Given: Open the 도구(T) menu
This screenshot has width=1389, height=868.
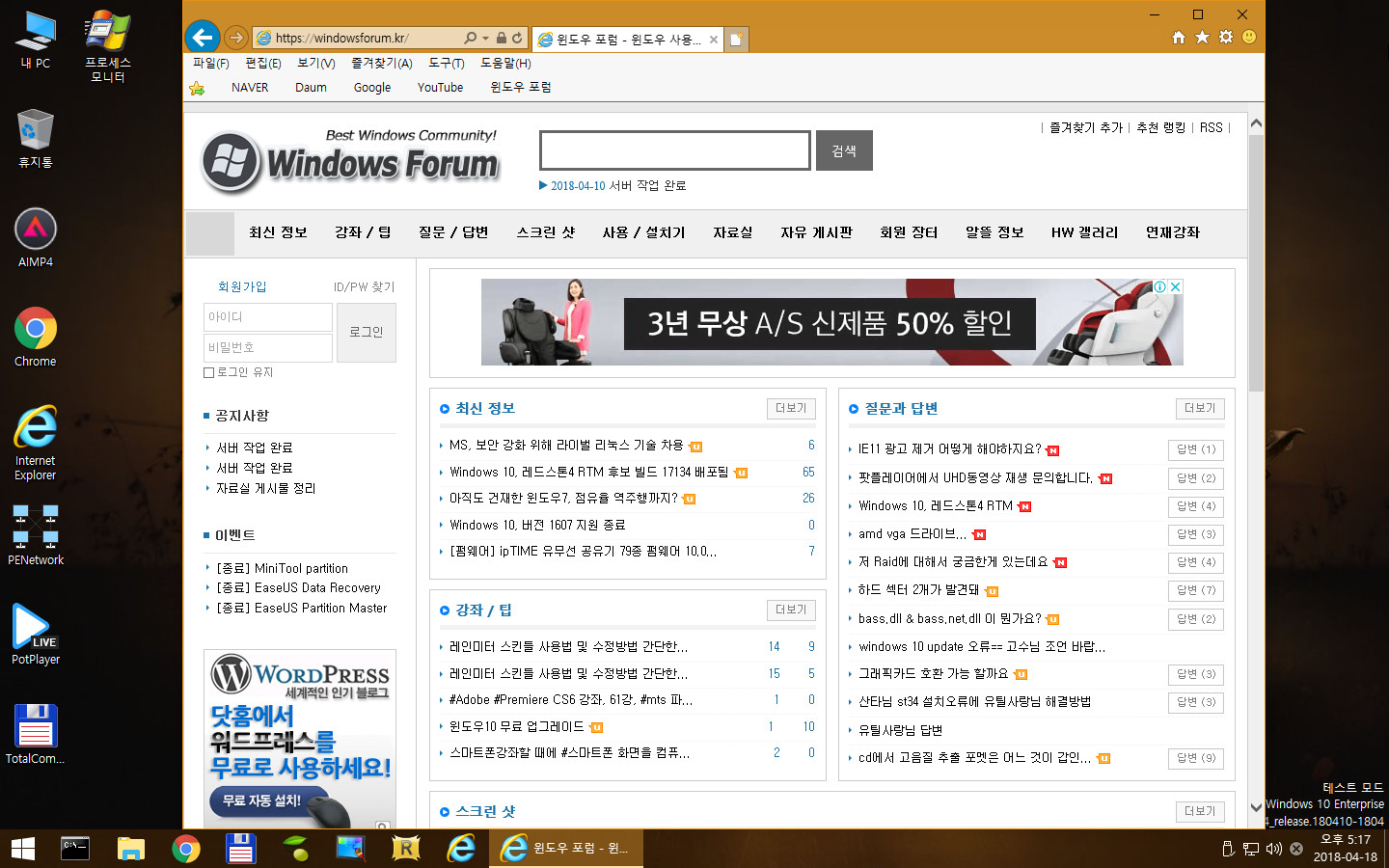Looking at the screenshot, I should [x=447, y=63].
